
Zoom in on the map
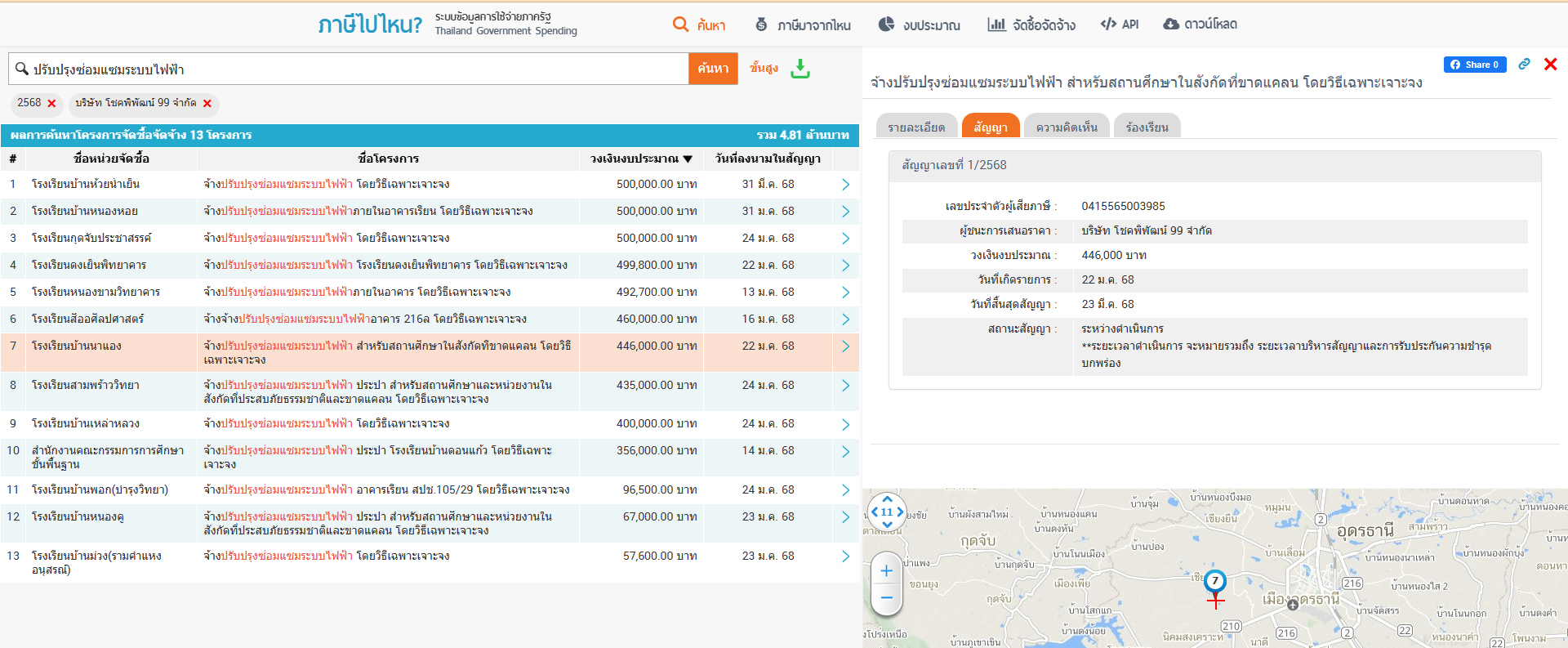(886, 571)
